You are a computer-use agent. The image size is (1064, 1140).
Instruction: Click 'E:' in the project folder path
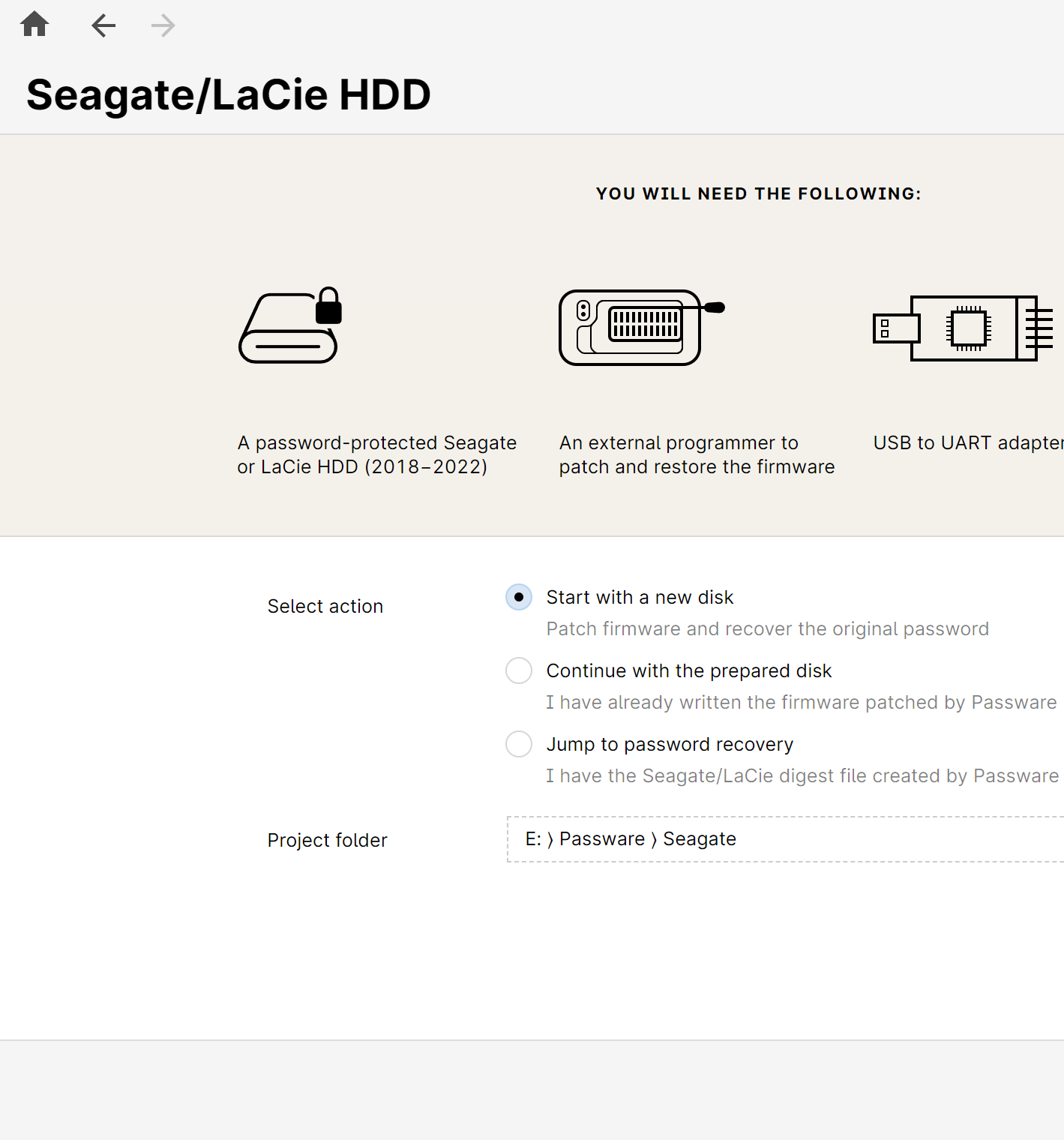(533, 838)
